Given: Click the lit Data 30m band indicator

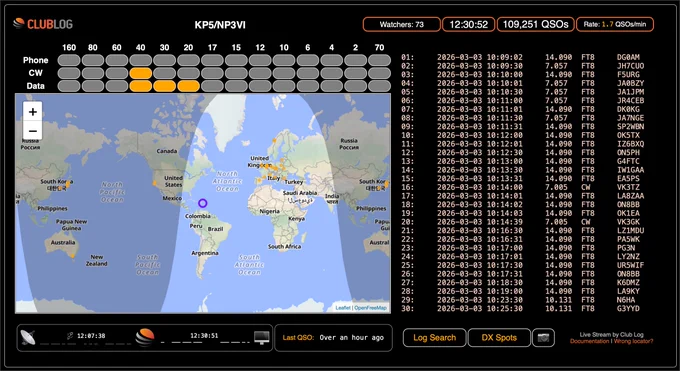Looking at the screenshot, I should tap(164, 86).
